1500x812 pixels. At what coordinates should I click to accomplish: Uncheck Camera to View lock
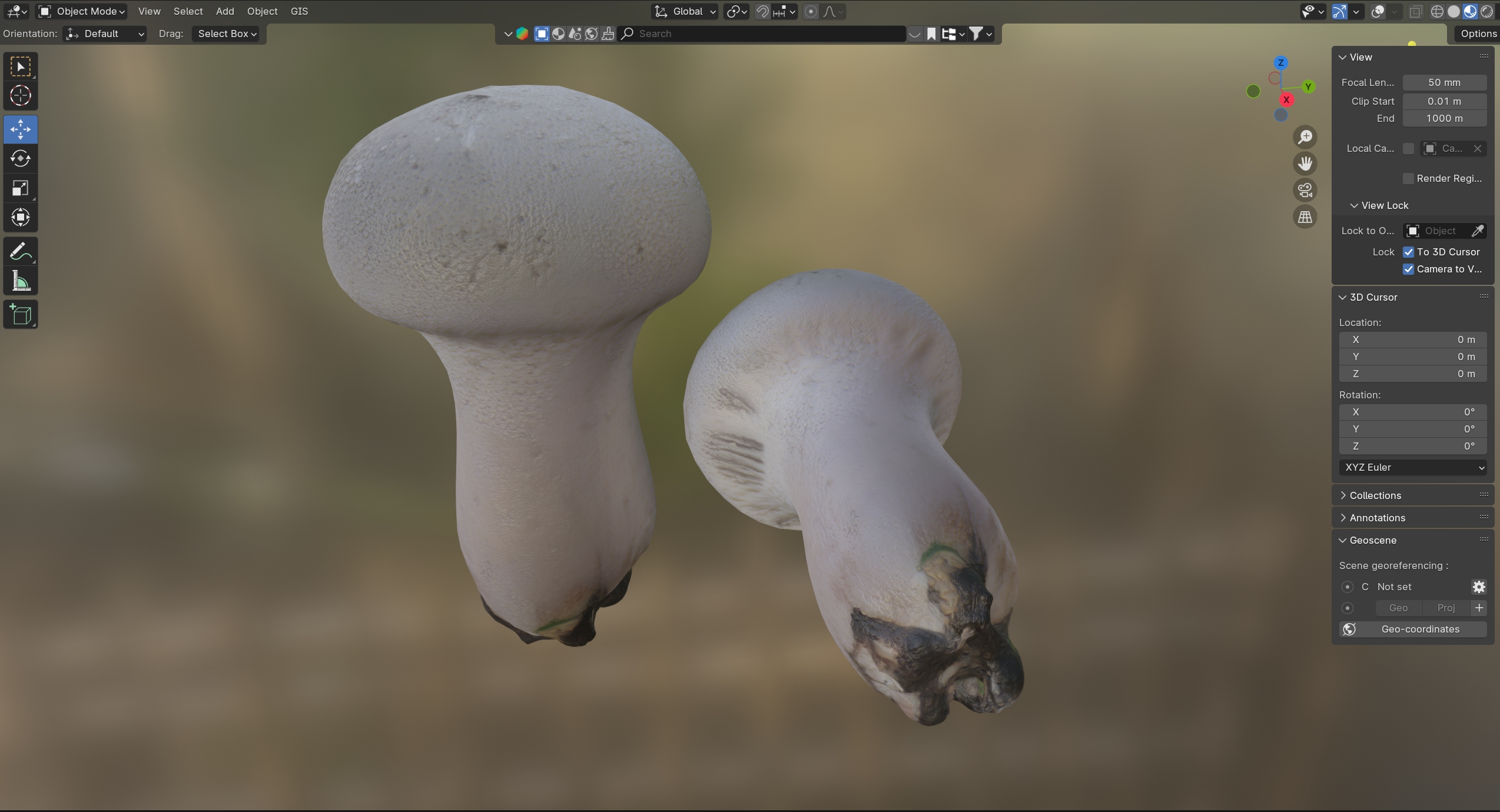[x=1409, y=269]
